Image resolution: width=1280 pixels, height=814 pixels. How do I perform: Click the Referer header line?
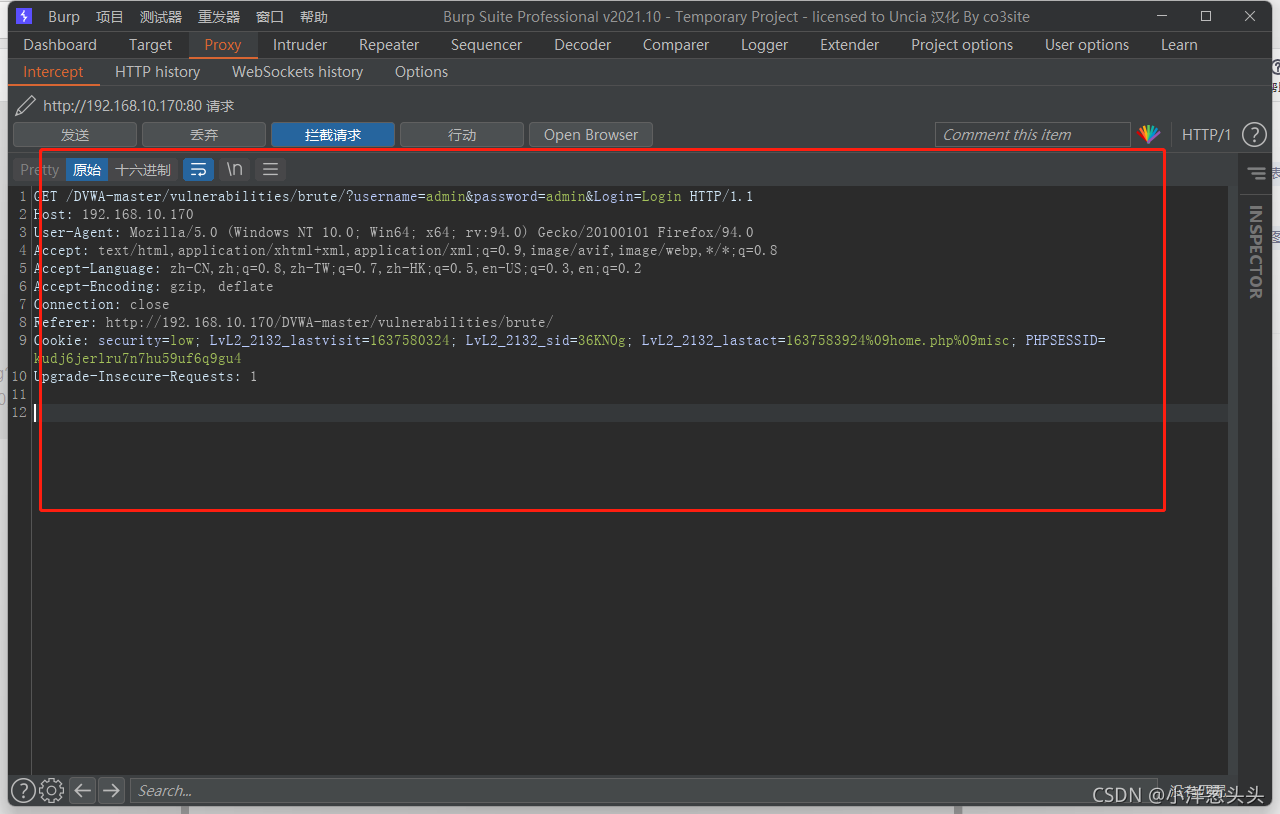pyautogui.click(x=294, y=322)
